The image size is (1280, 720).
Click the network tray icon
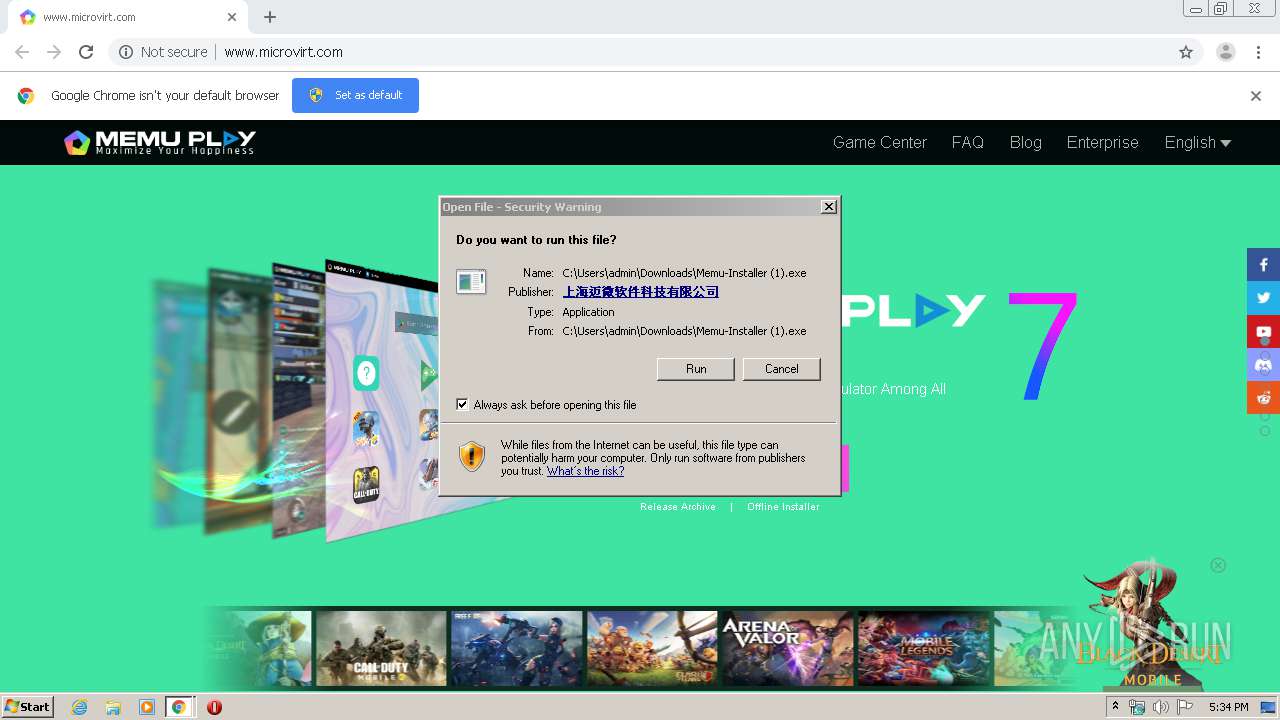click(x=1137, y=707)
